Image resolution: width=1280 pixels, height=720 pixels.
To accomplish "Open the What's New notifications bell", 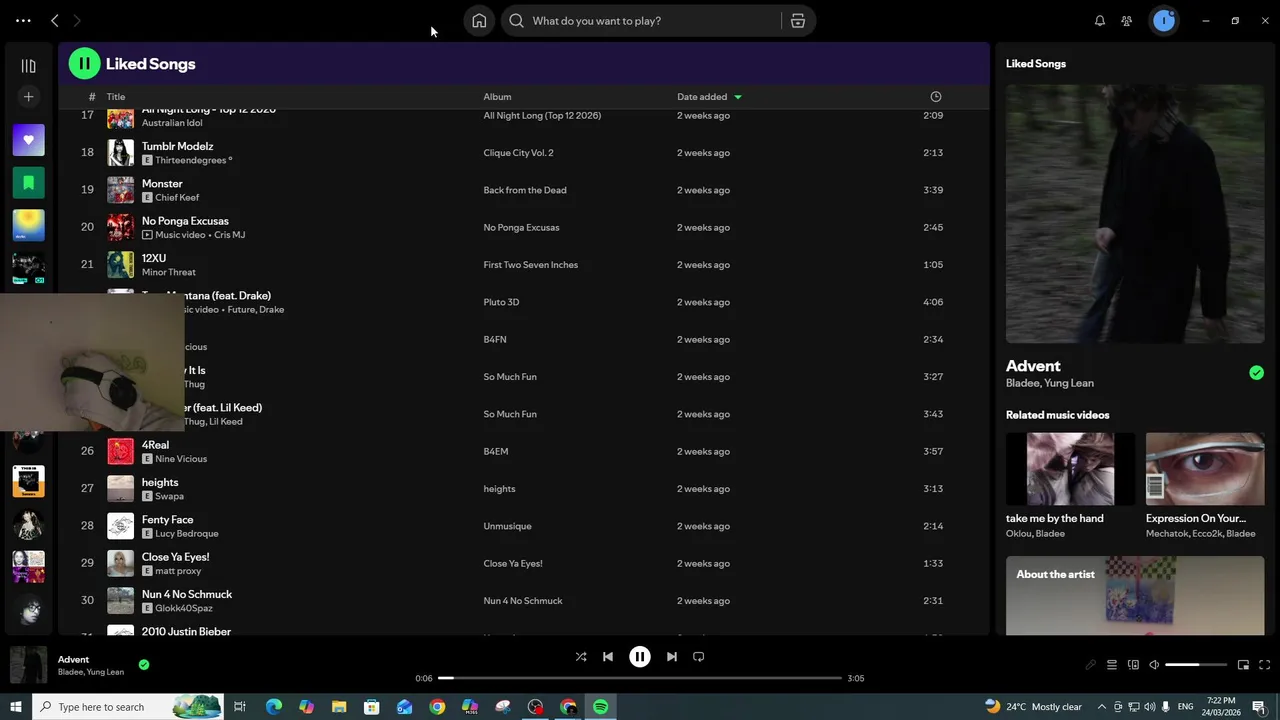I will tap(1100, 20).
